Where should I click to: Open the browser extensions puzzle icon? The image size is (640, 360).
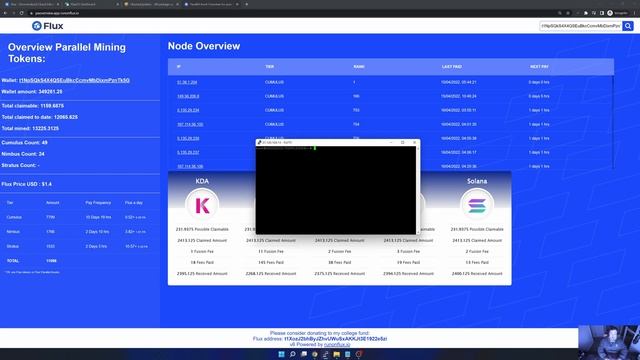[x=586, y=13]
